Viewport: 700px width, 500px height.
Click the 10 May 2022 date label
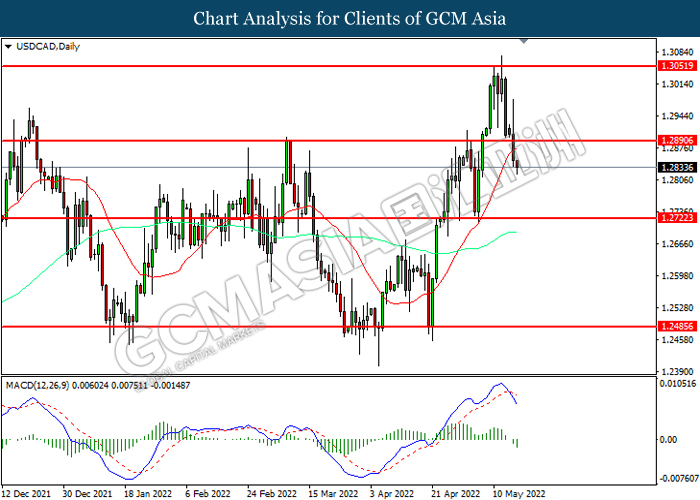[x=519, y=494]
